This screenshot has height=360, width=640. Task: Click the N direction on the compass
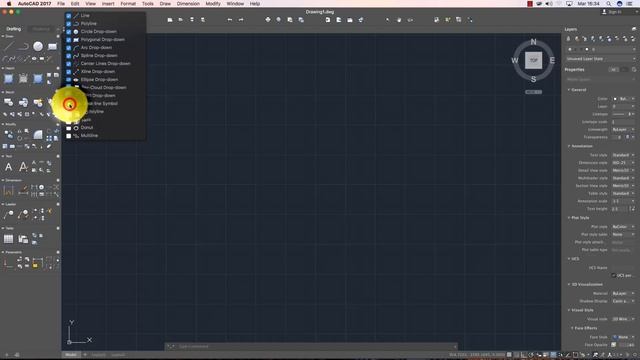click(x=533, y=42)
